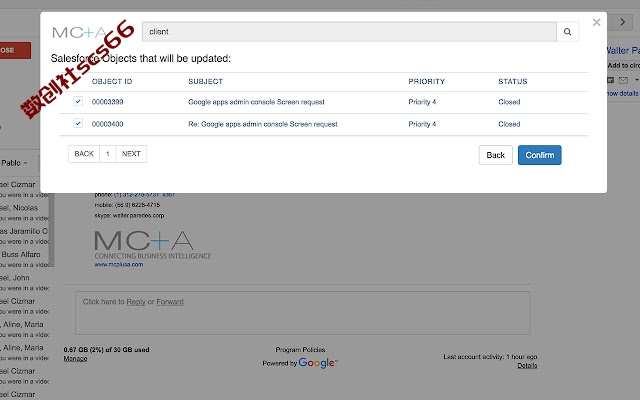640x400 pixels.
Task: Click the MC+A signature logo image
Action: point(153,244)
